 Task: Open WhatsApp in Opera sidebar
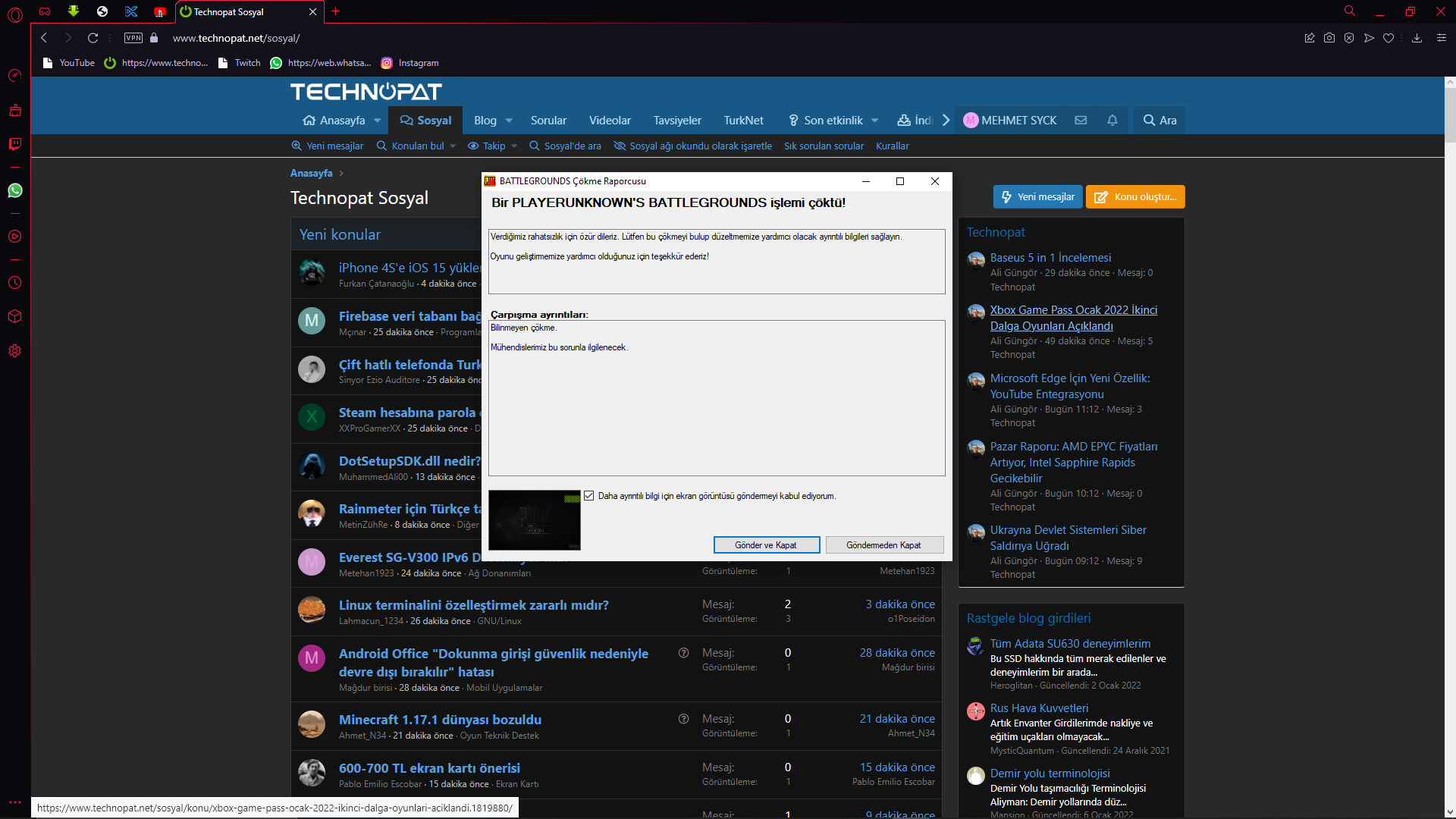15,190
